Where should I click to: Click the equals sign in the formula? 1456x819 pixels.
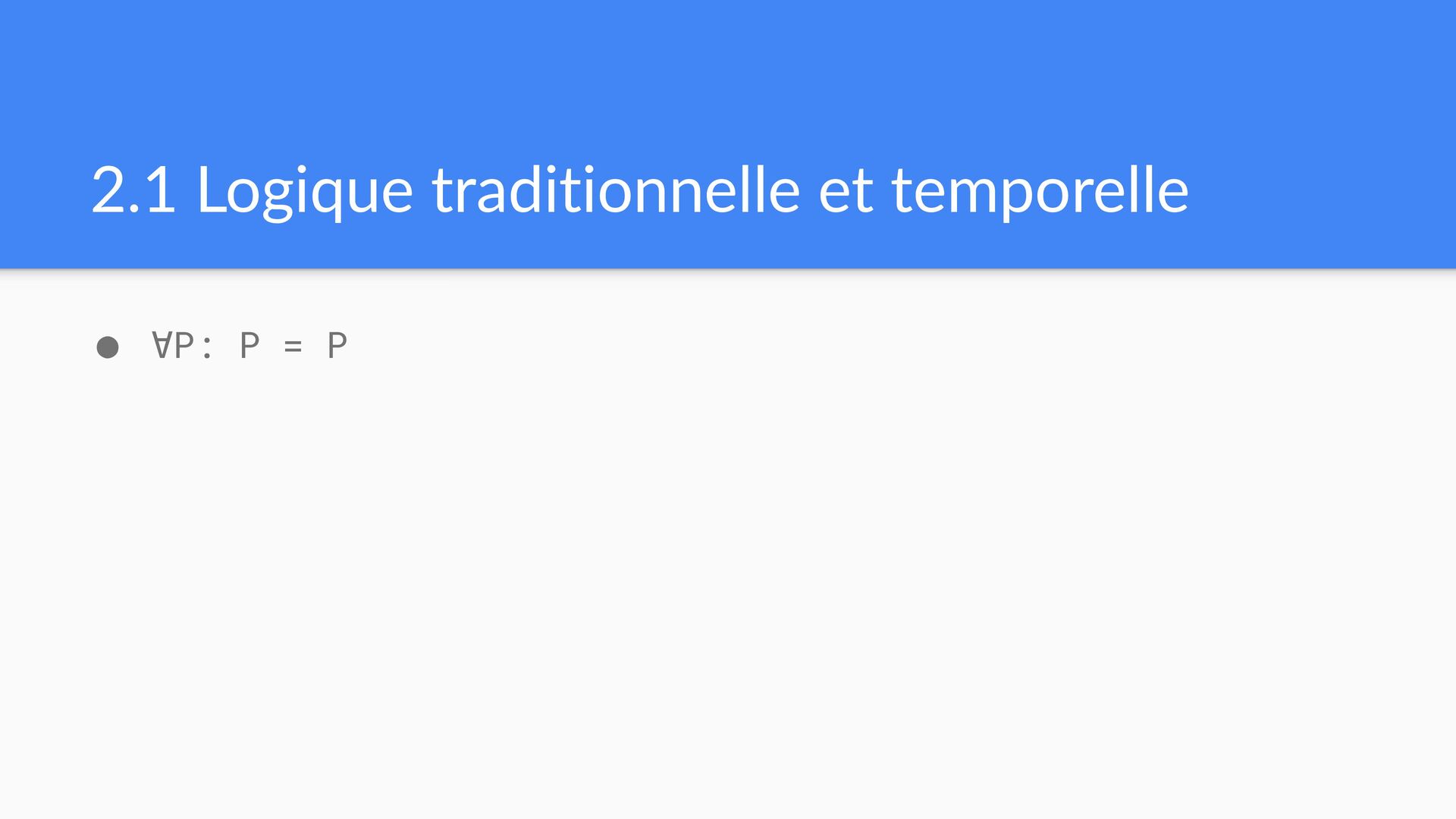[x=293, y=347]
